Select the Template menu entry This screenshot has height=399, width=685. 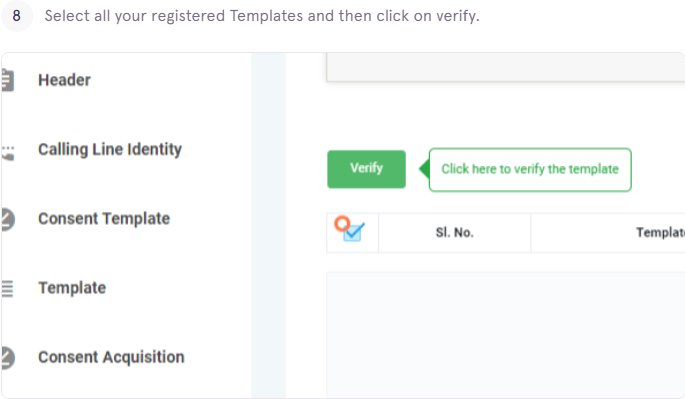coord(72,288)
